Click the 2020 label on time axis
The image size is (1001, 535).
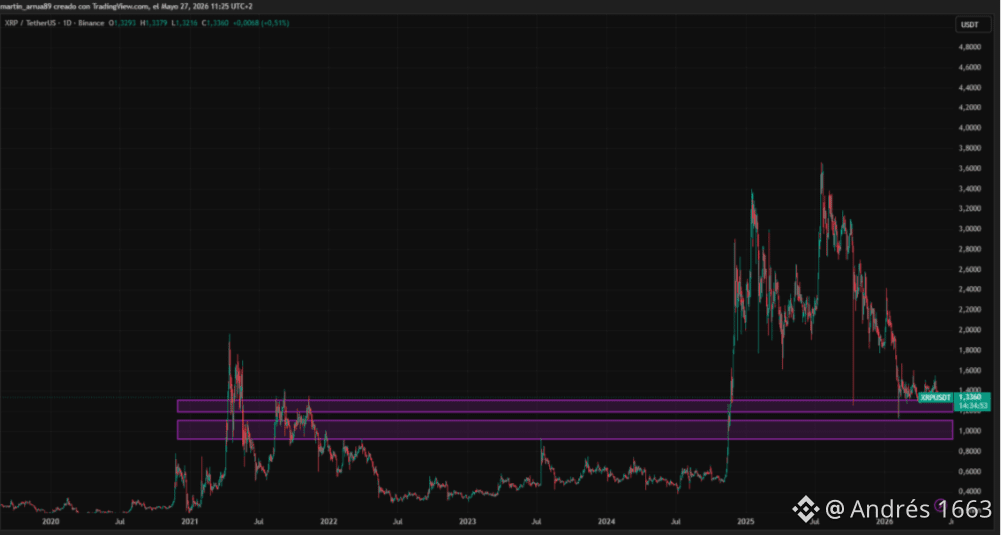(50, 522)
